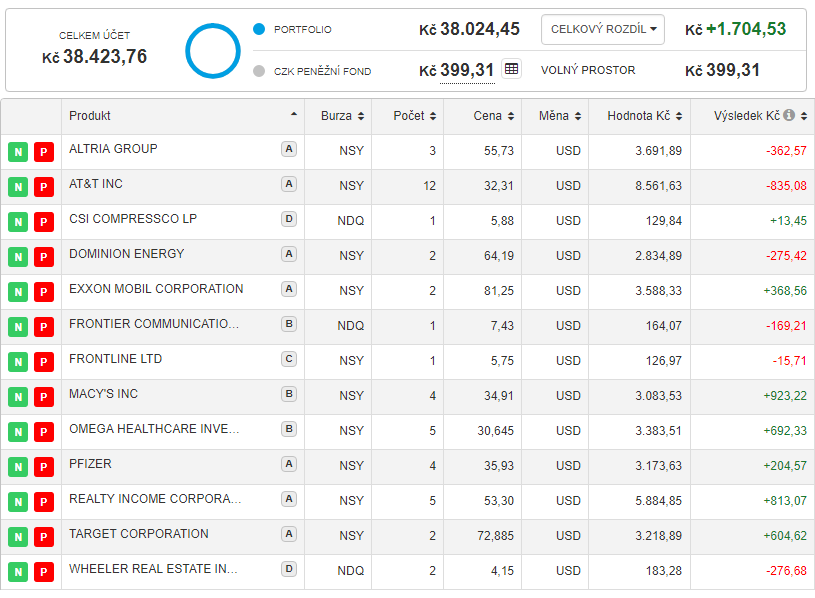
Task: Click green N buy icon for ALTRIA GROUP
Action: point(18,152)
